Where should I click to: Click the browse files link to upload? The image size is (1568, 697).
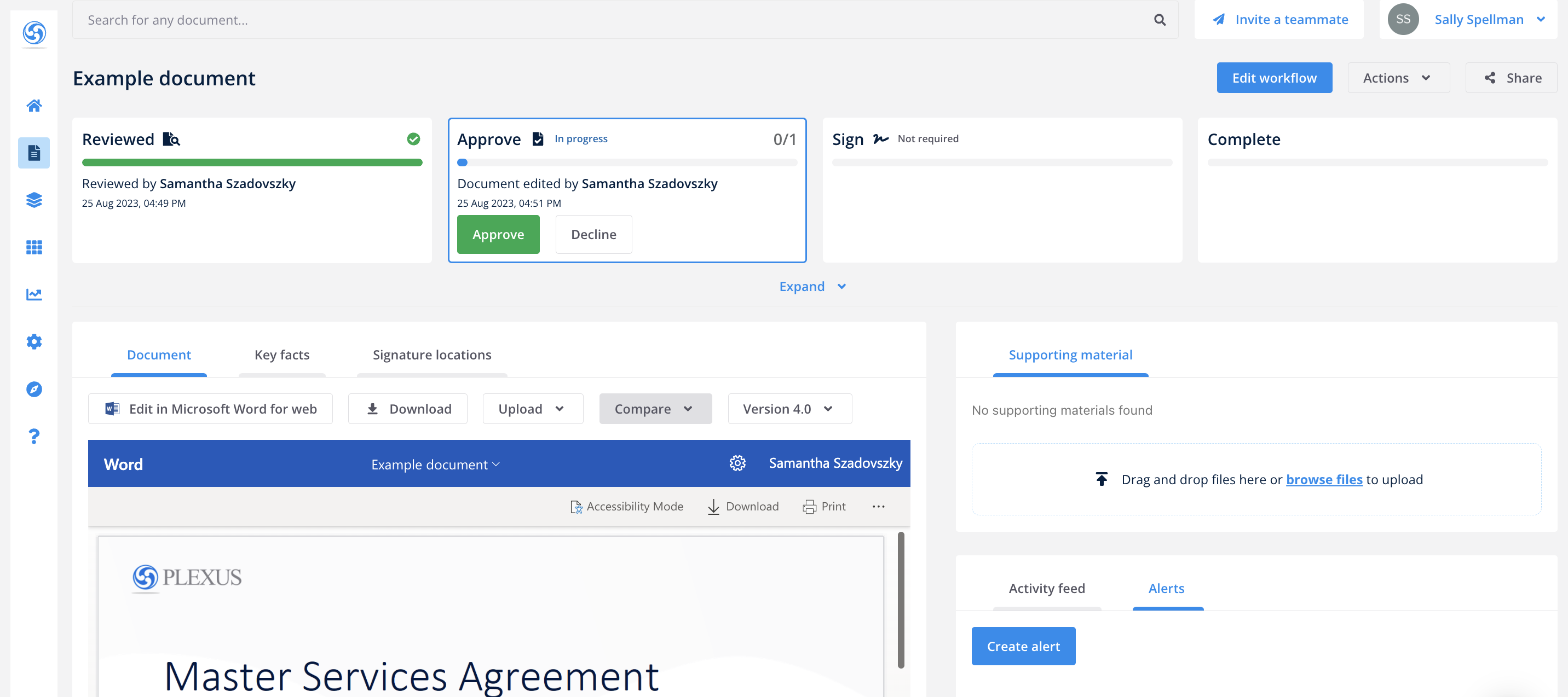(x=1324, y=479)
